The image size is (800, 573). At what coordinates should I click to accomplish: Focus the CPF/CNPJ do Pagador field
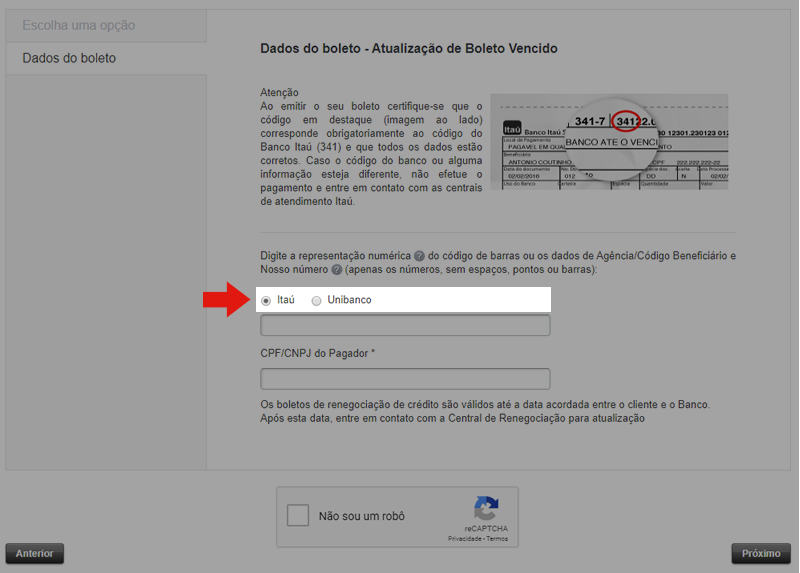click(x=405, y=379)
